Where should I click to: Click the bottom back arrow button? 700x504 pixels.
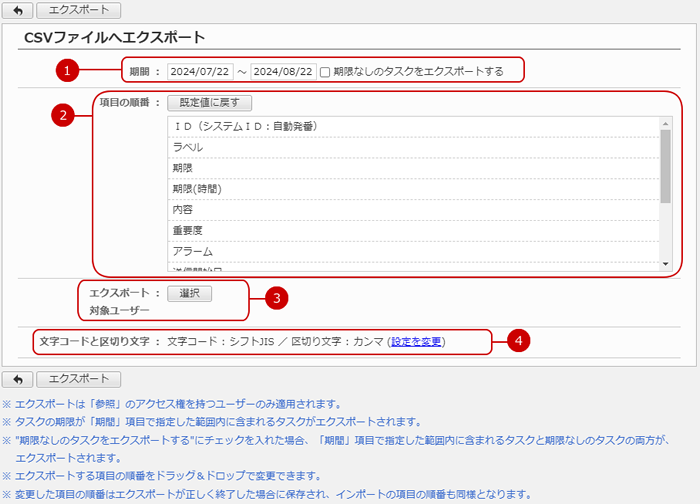(x=17, y=379)
